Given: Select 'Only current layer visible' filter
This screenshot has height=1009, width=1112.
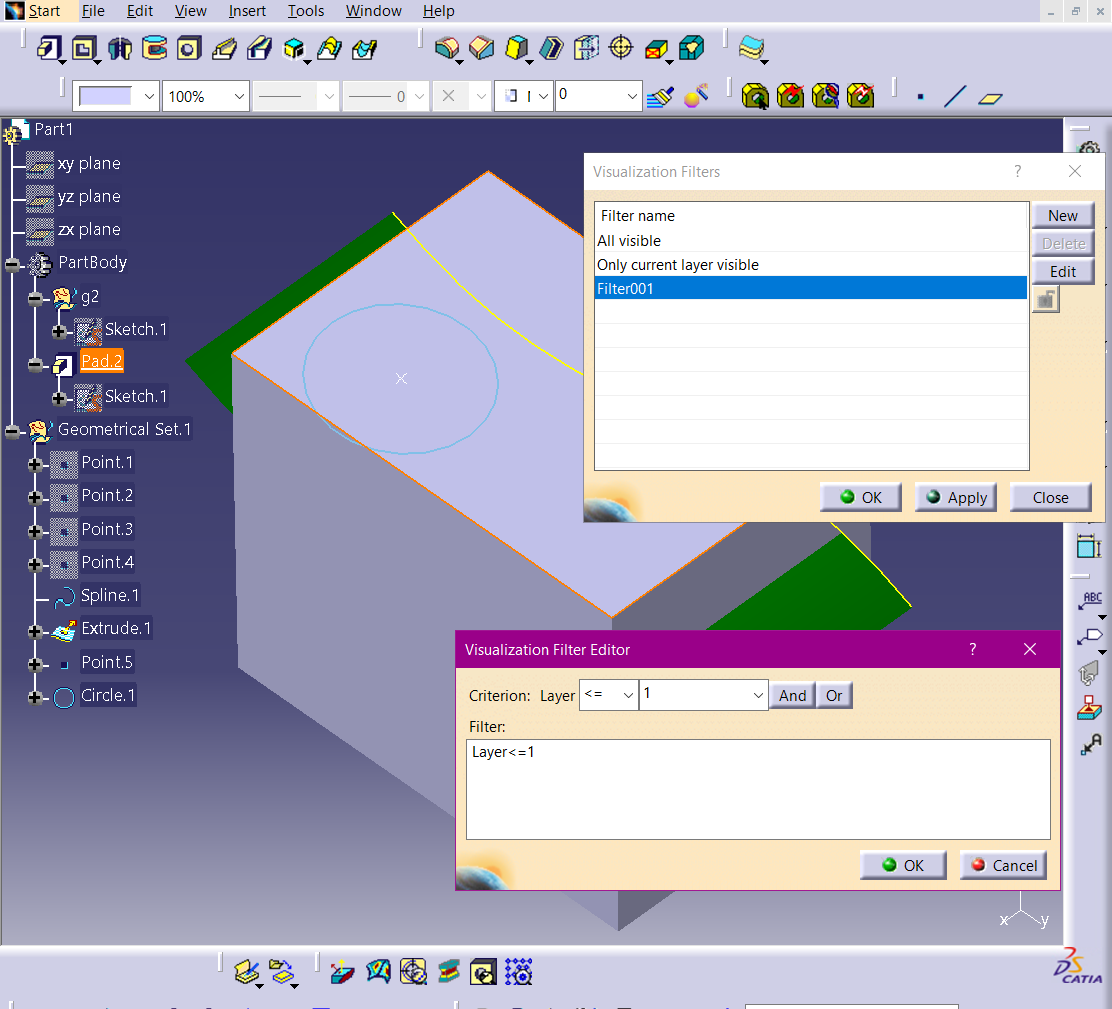Looking at the screenshot, I should 678,265.
